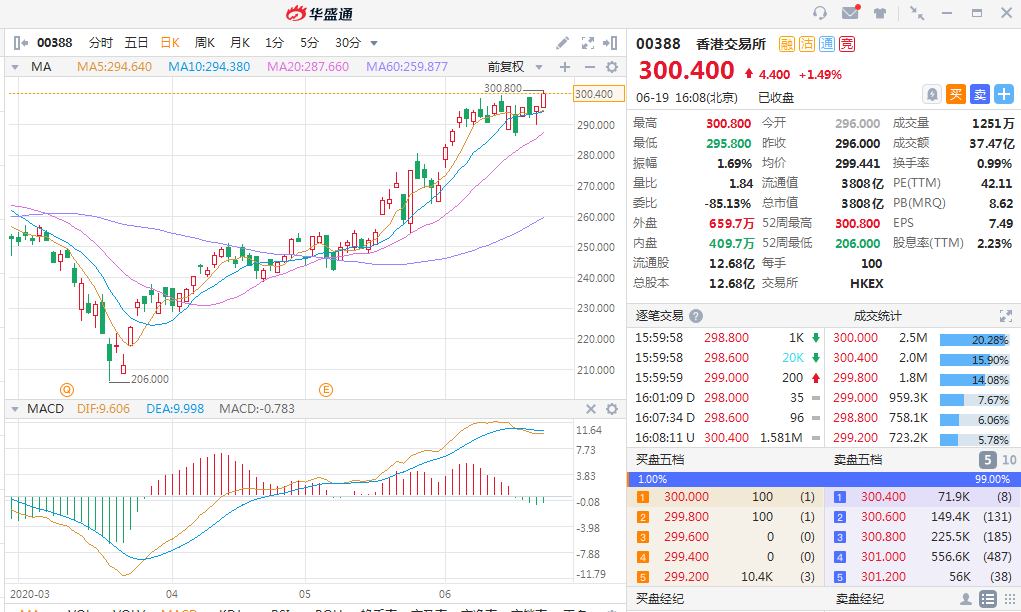This screenshot has height=612, width=1021.
Task: Click the 香港交易所 stock name
Action: coord(731,44)
